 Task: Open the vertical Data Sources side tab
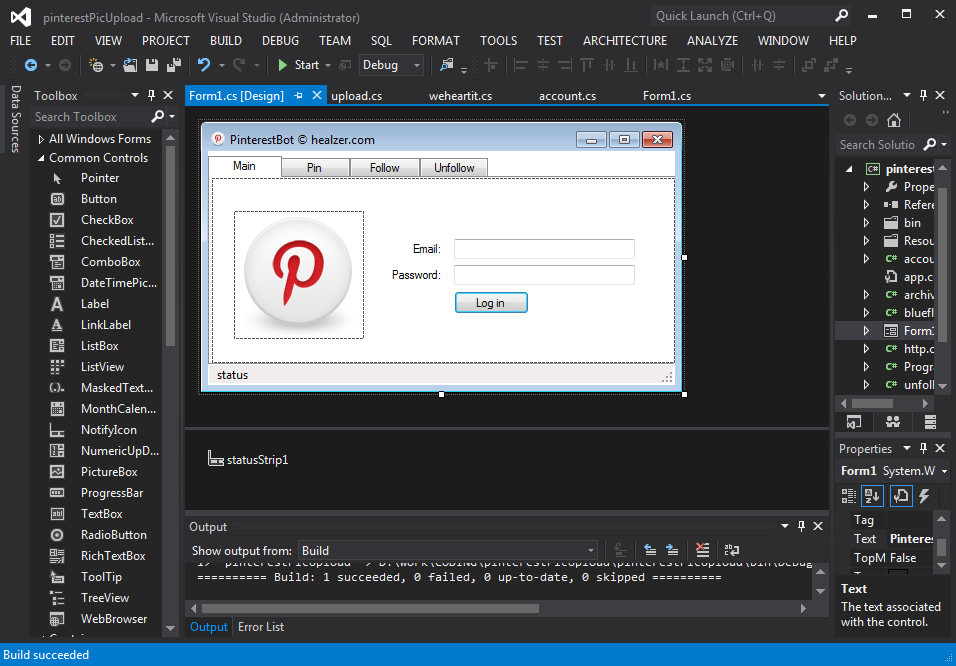[16, 118]
